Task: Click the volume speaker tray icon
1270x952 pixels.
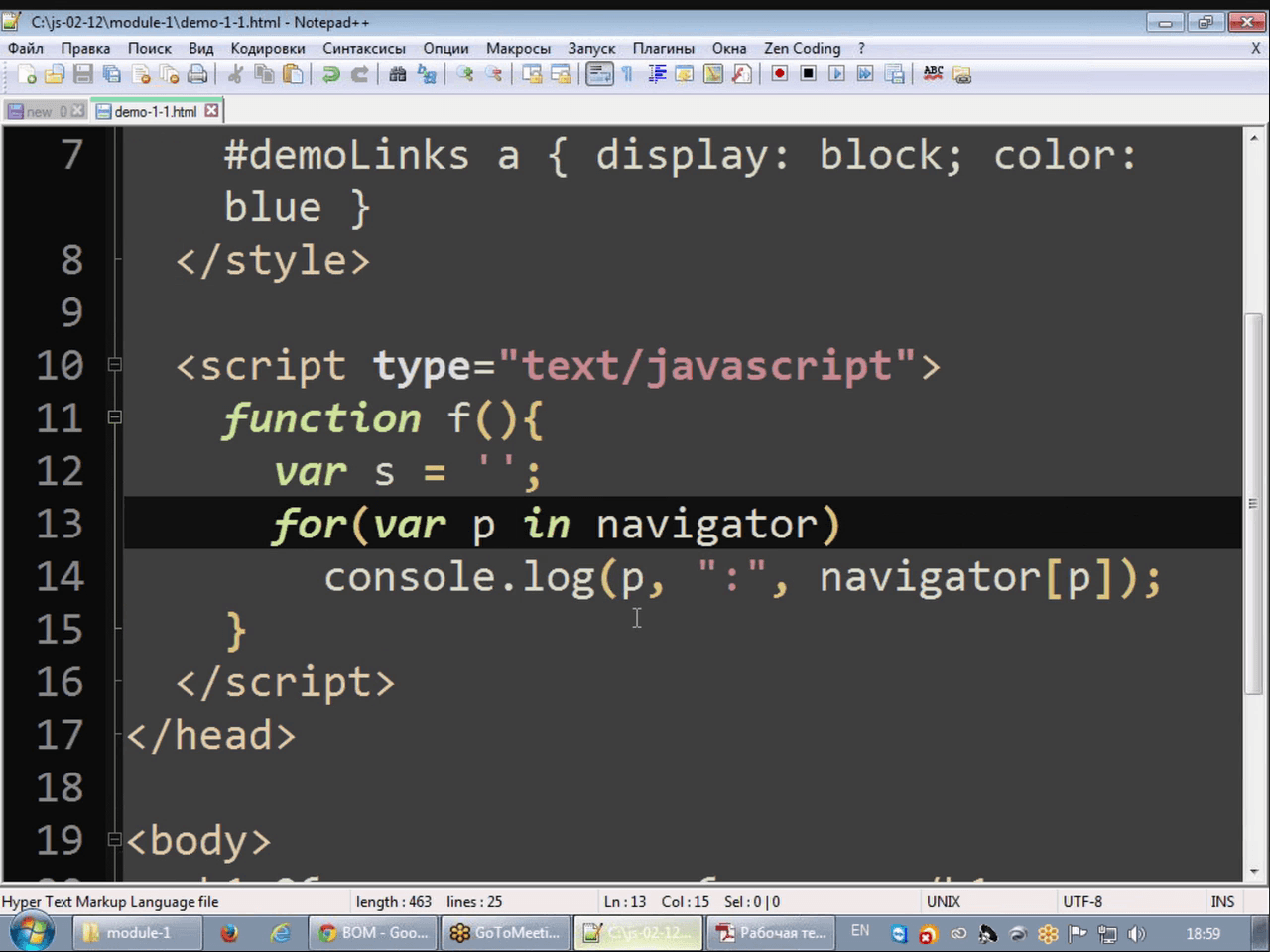Action: pos(1137,933)
